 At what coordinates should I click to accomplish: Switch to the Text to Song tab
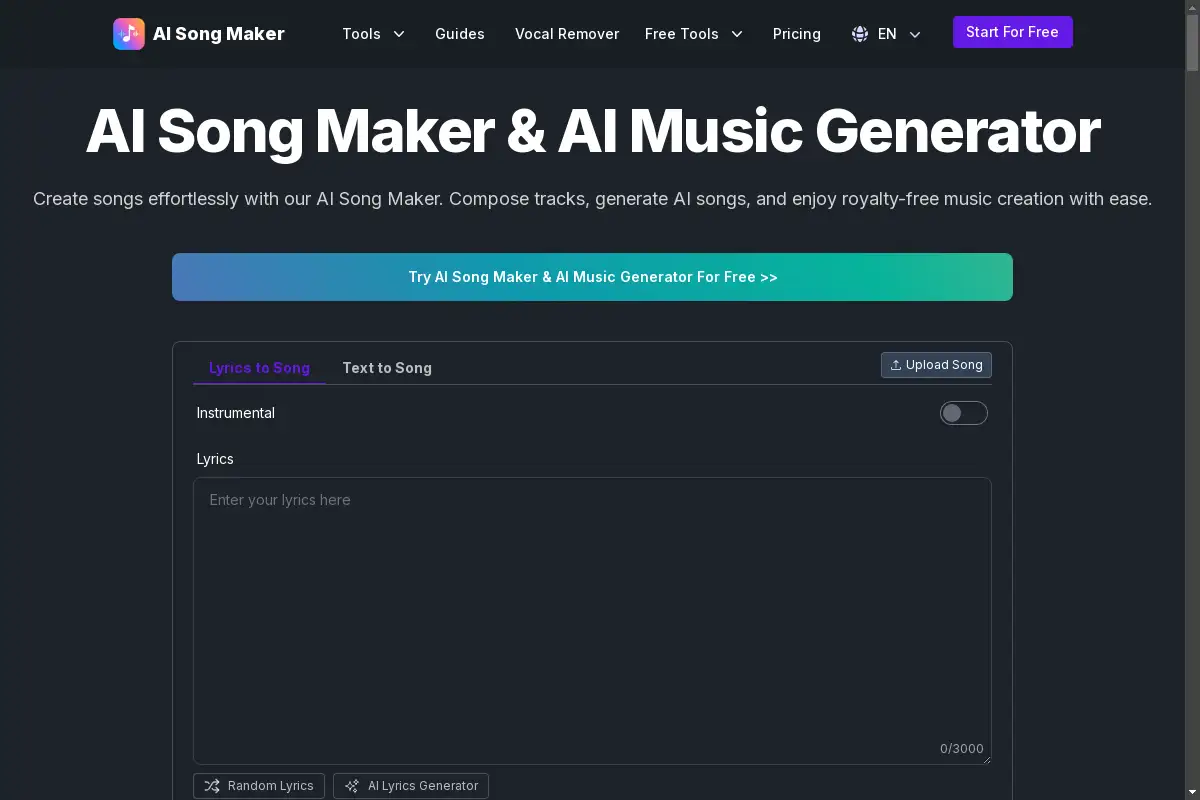click(387, 368)
